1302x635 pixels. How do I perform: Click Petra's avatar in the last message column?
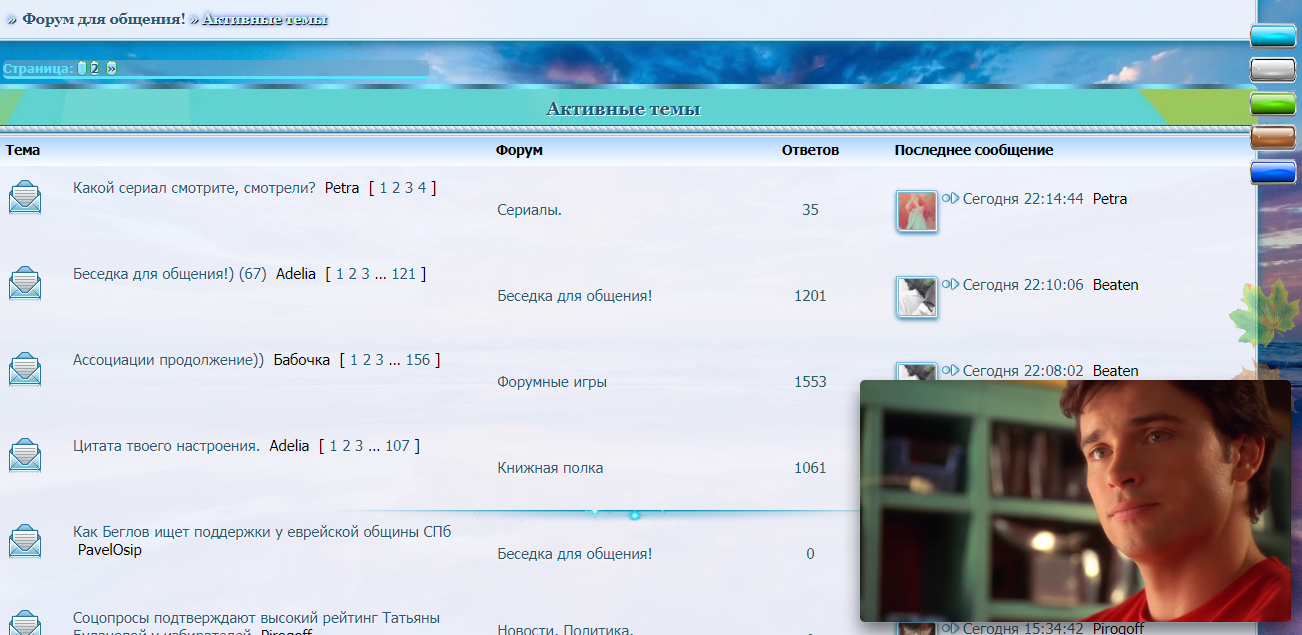(916, 211)
